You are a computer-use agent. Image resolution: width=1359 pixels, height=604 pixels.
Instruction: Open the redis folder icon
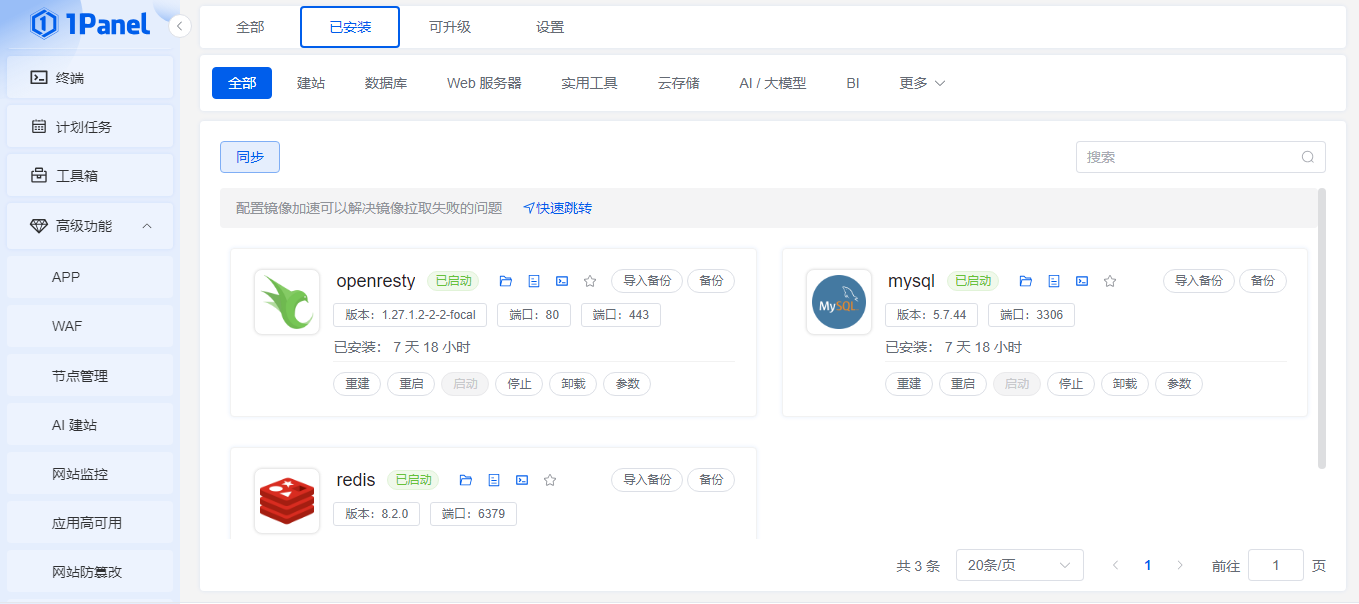[465, 480]
